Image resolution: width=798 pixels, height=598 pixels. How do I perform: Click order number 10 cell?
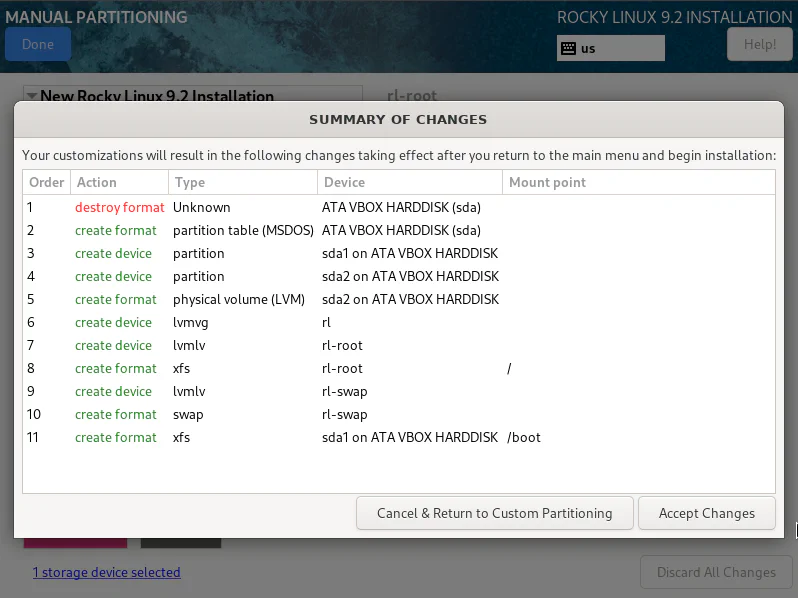(x=34, y=414)
